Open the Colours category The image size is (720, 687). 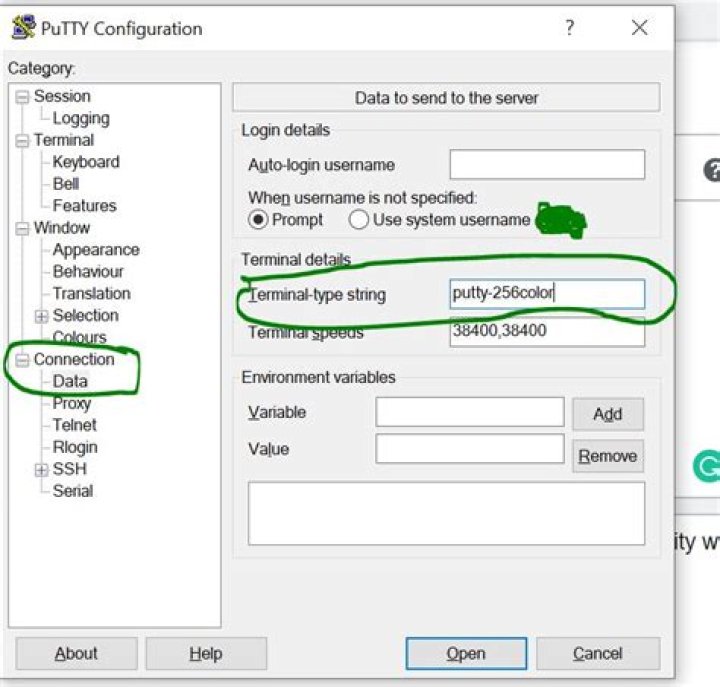click(x=79, y=337)
